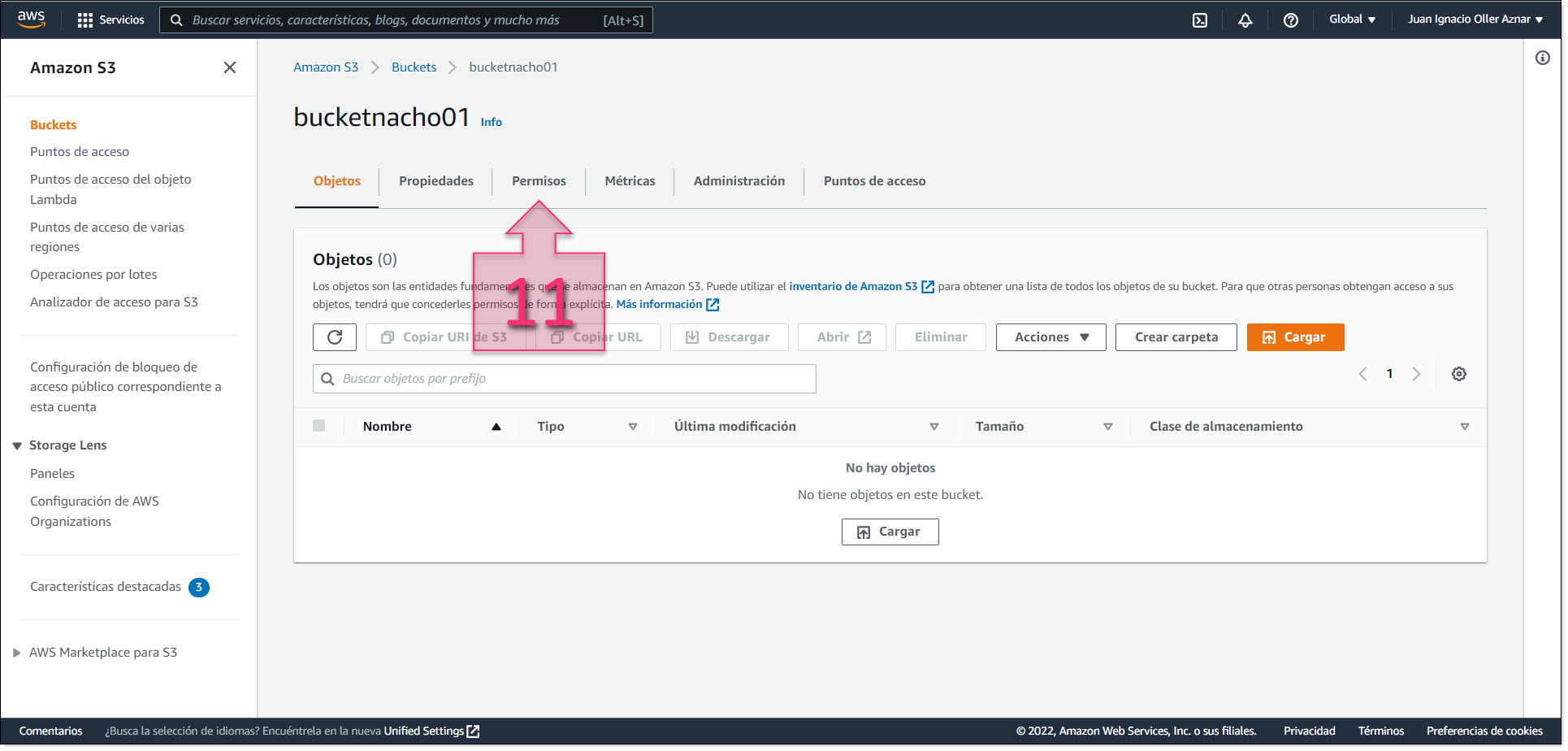Click the Buscar objetos por prefijo field
The image size is (1568, 751).
coord(564,379)
